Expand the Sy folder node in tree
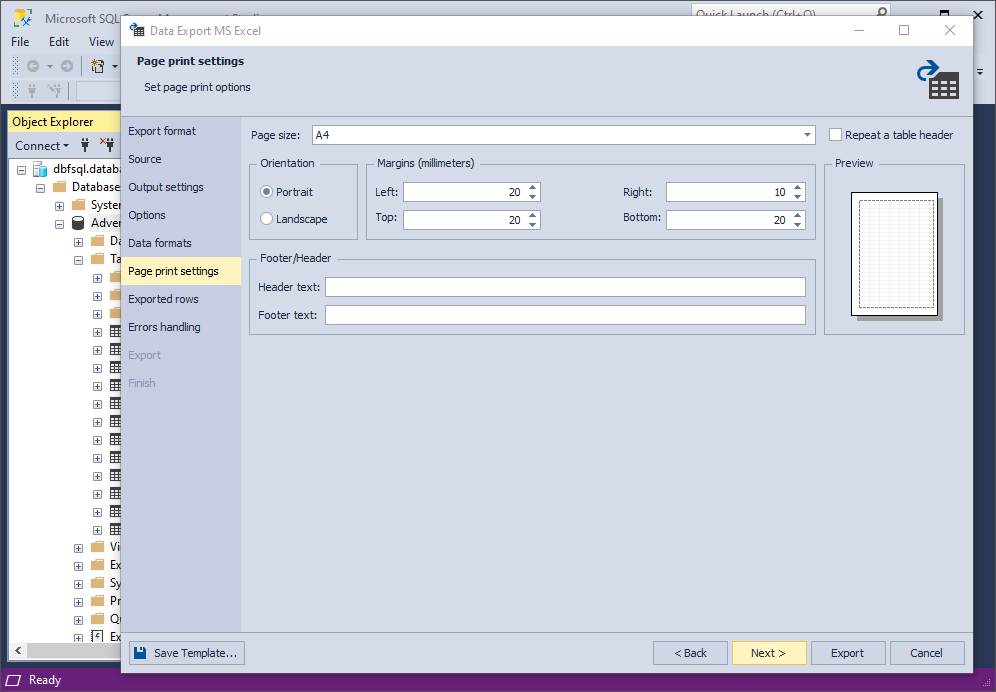This screenshot has height=692, width=996. pos(78,584)
